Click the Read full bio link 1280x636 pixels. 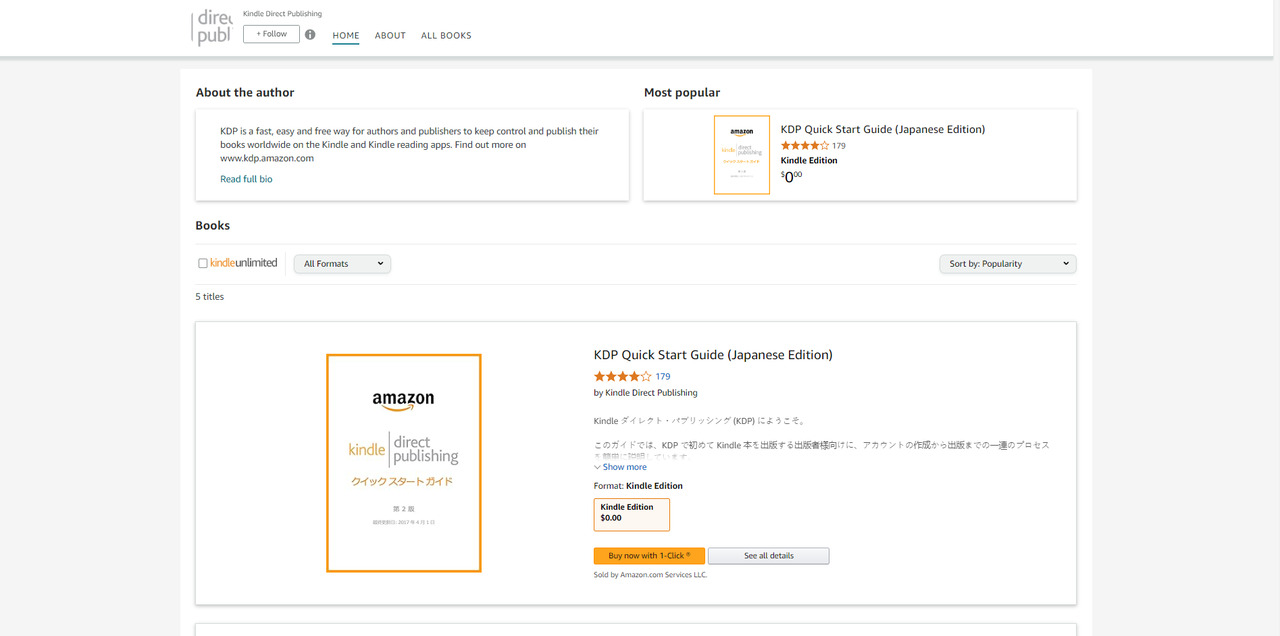click(246, 179)
